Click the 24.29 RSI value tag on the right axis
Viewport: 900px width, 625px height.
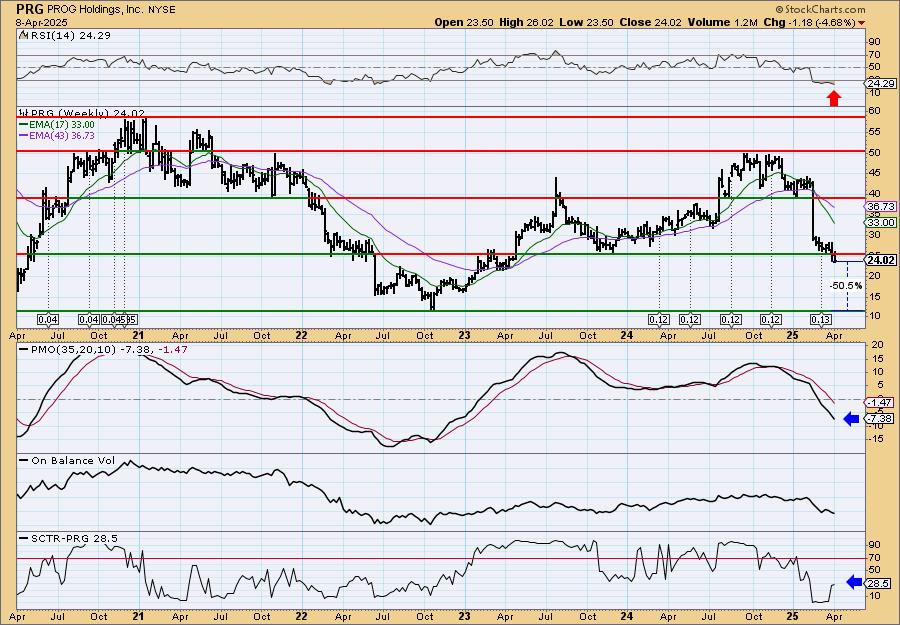click(879, 84)
